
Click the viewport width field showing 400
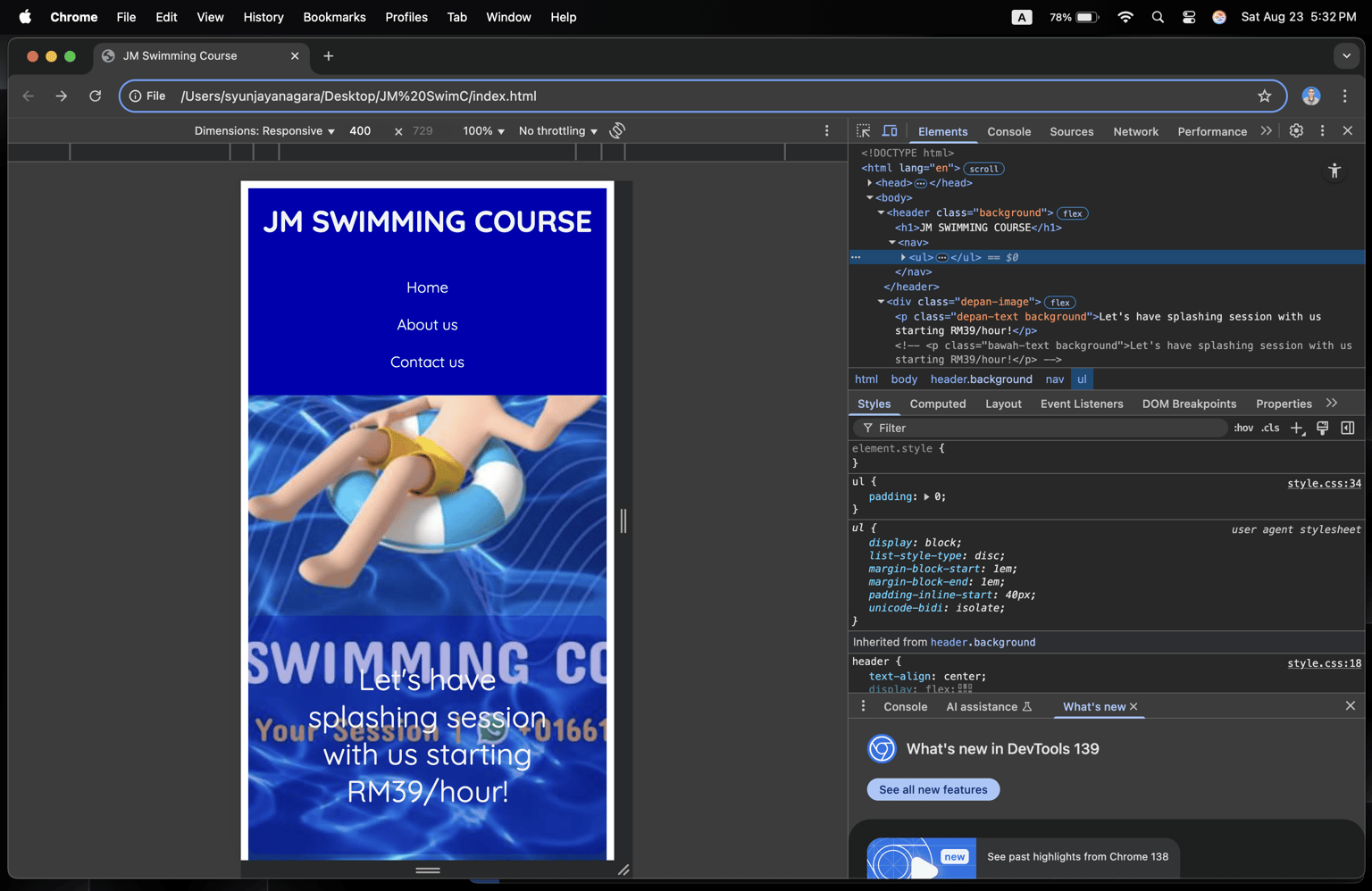coord(361,130)
